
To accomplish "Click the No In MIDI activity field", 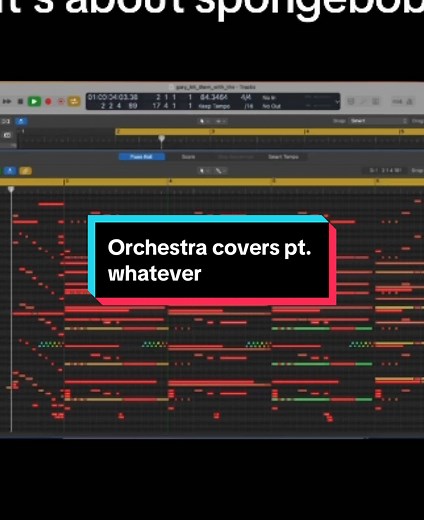I will click(x=269, y=98).
